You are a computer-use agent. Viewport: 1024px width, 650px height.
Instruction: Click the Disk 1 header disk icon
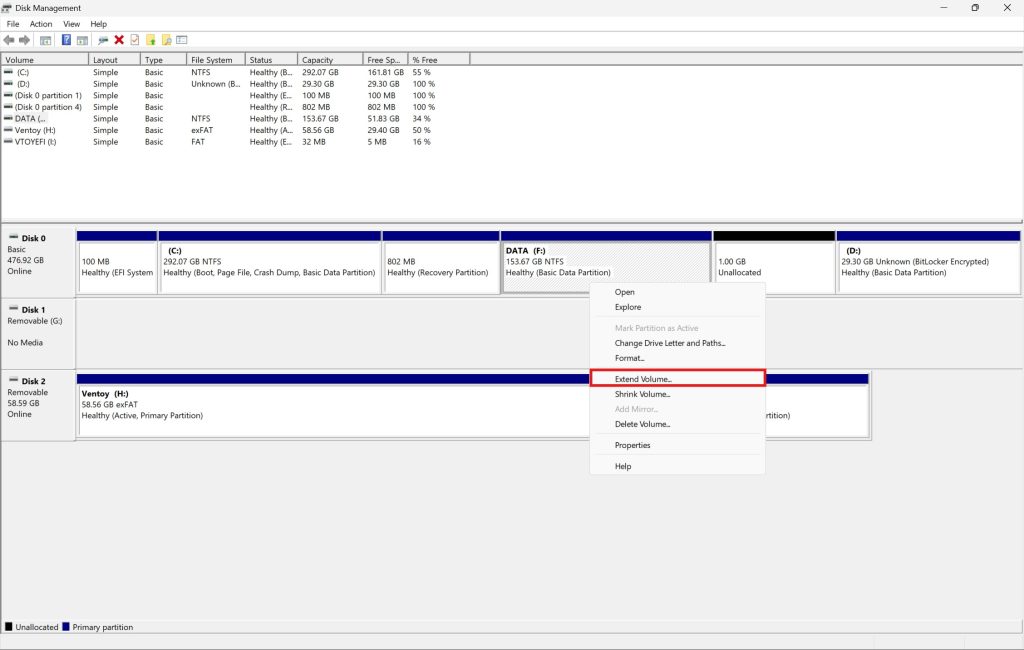click(x=13, y=308)
